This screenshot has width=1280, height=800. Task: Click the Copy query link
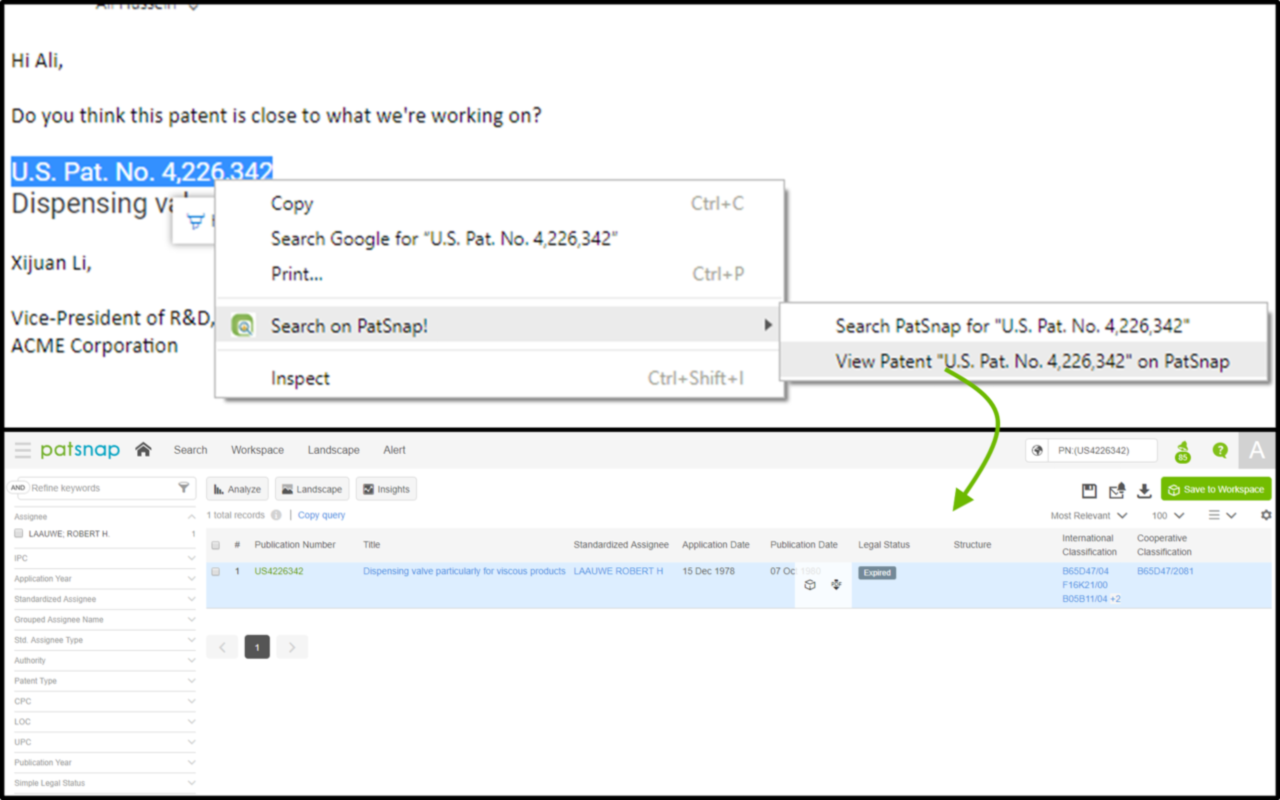tap(321, 515)
